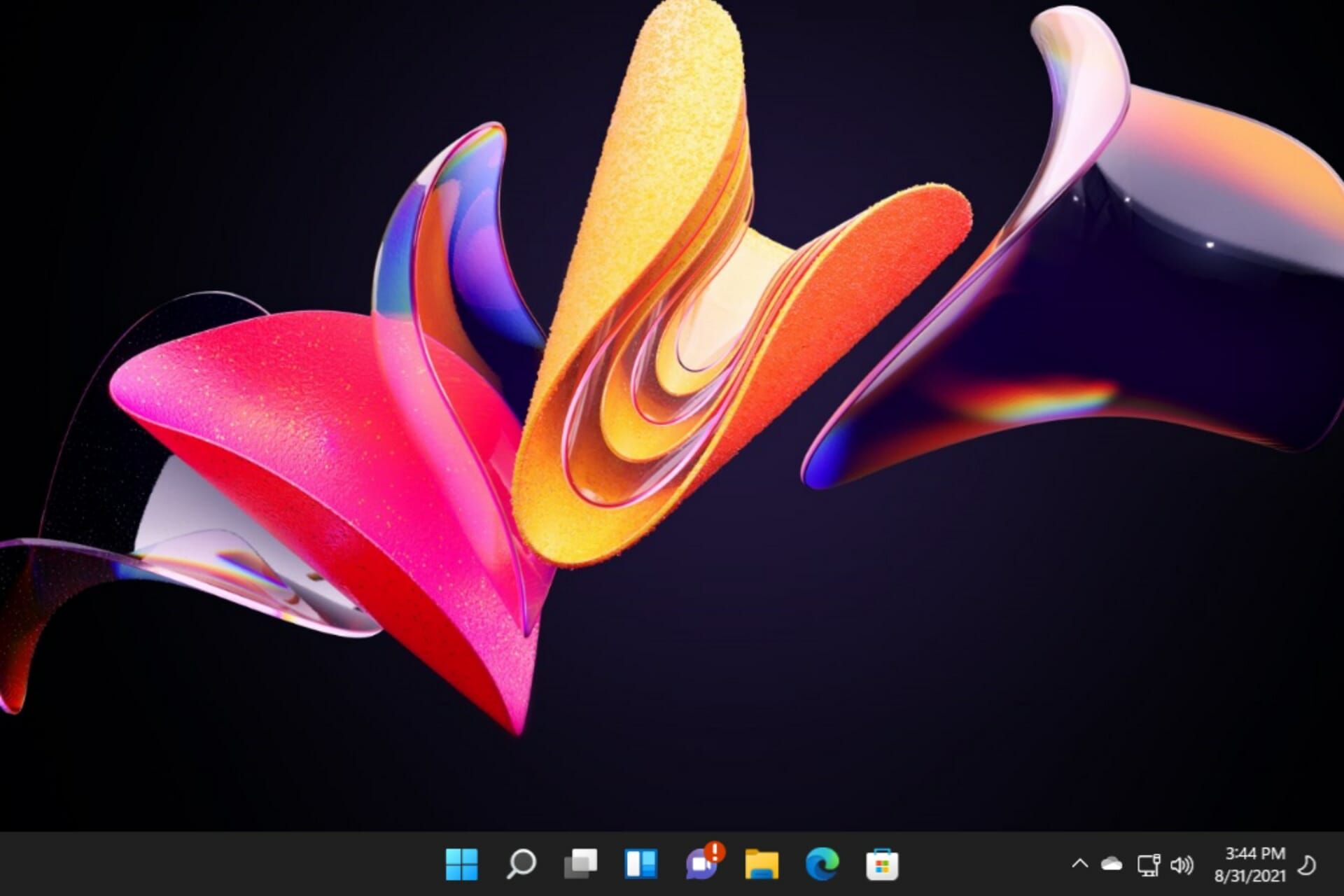Image resolution: width=1344 pixels, height=896 pixels.
Task: Expand hidden tray icons chevron
Action: tap(1079, 864)
